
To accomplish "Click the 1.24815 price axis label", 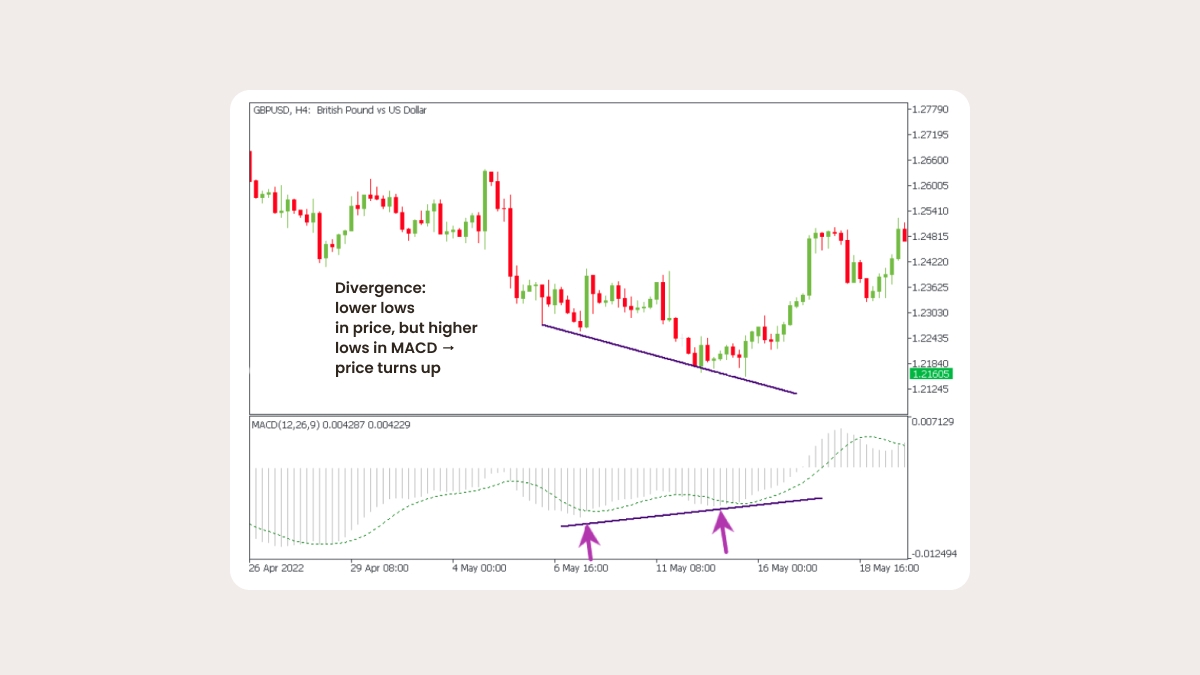I will click(x=930, y=237).
